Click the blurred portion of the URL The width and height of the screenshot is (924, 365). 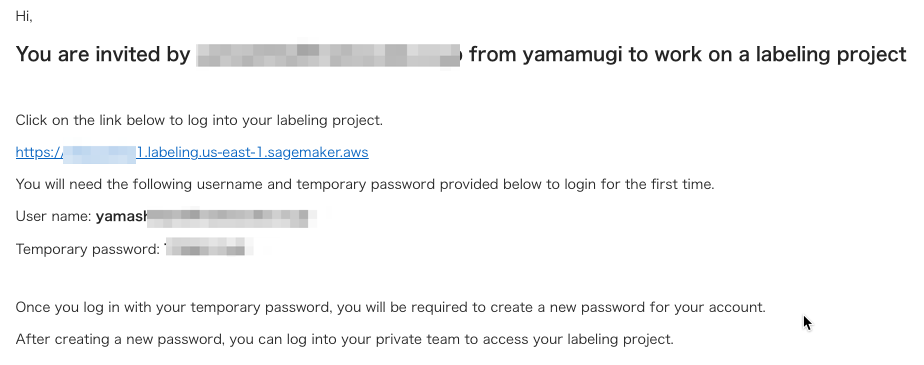pyautogui.click(x=99, y=153)
